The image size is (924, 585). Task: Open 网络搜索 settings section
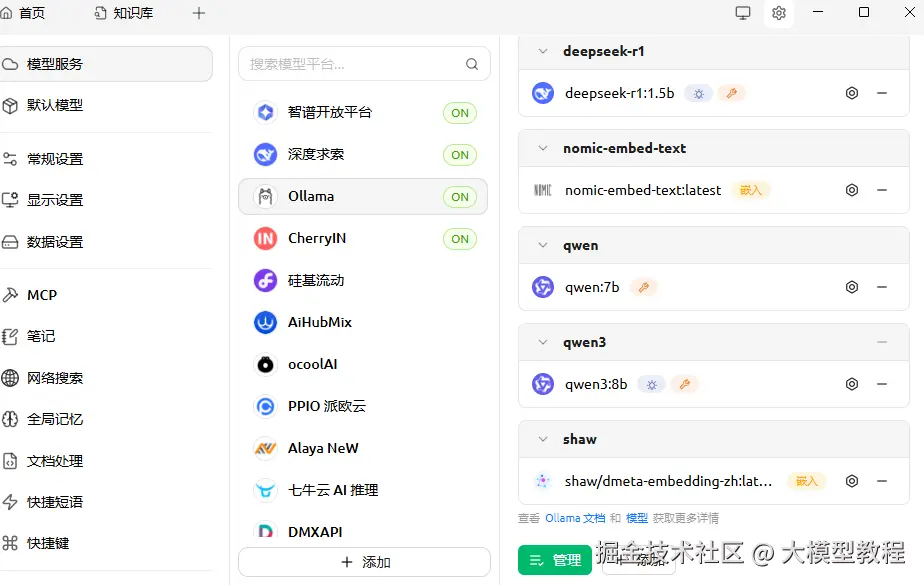[x=105, y=378]
